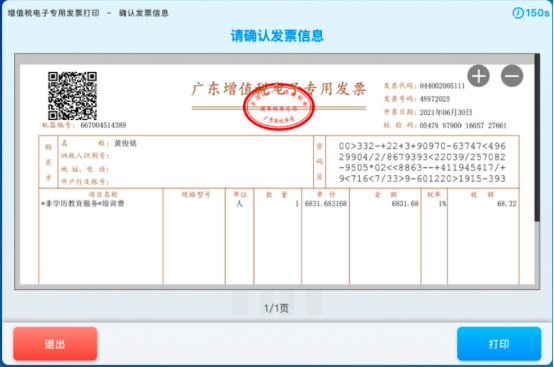This screenshot has width=554, height=367.
Task: Click the buyer name 黄俊铭
Action: click(x=125, y=143)
